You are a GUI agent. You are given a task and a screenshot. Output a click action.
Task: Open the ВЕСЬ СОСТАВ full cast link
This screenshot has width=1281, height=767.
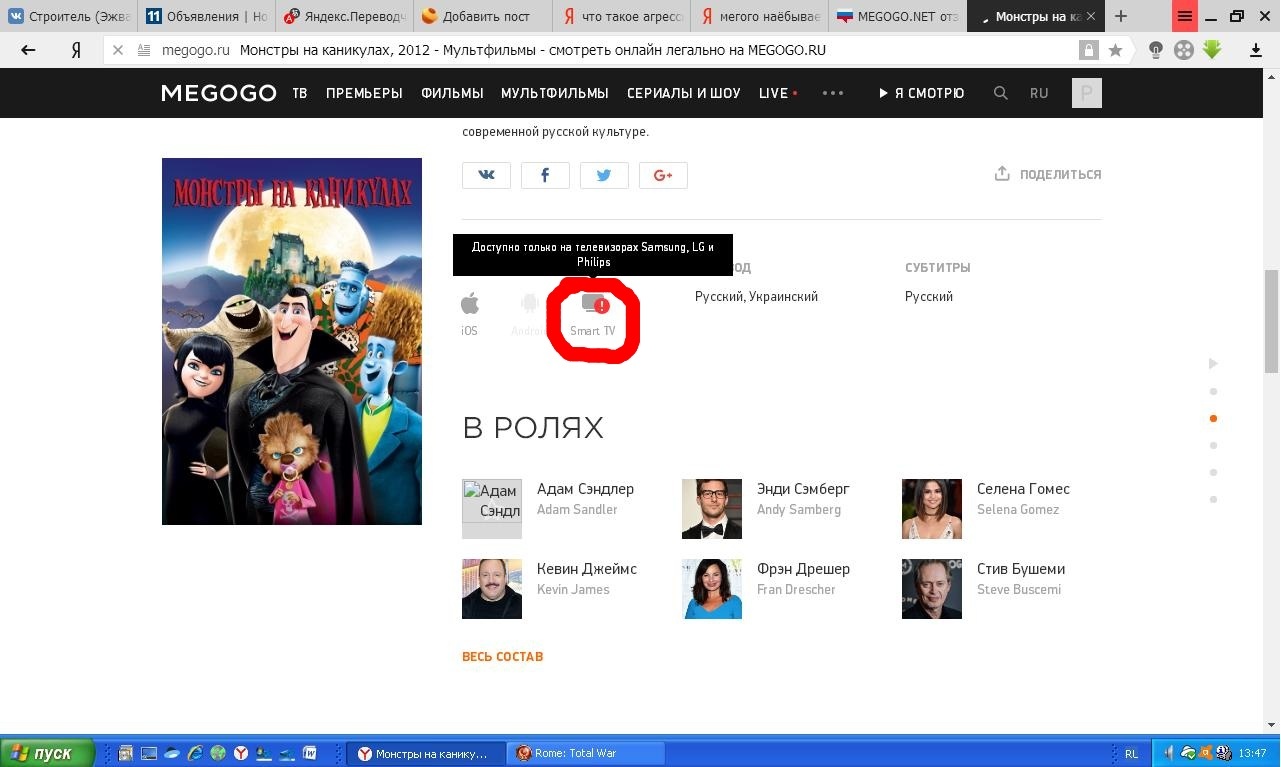coord(502,657)
